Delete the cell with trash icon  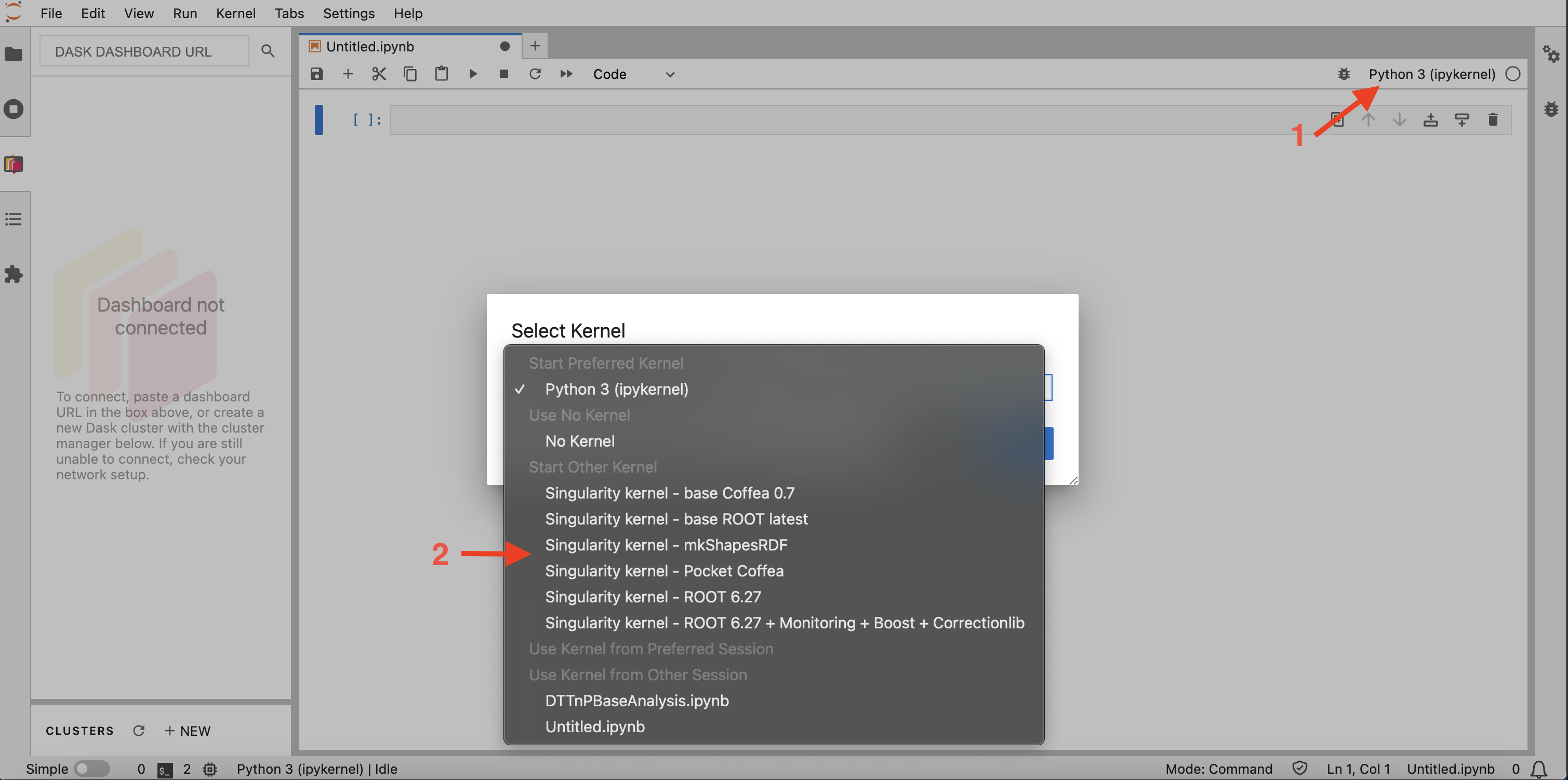pos(1493,120)
